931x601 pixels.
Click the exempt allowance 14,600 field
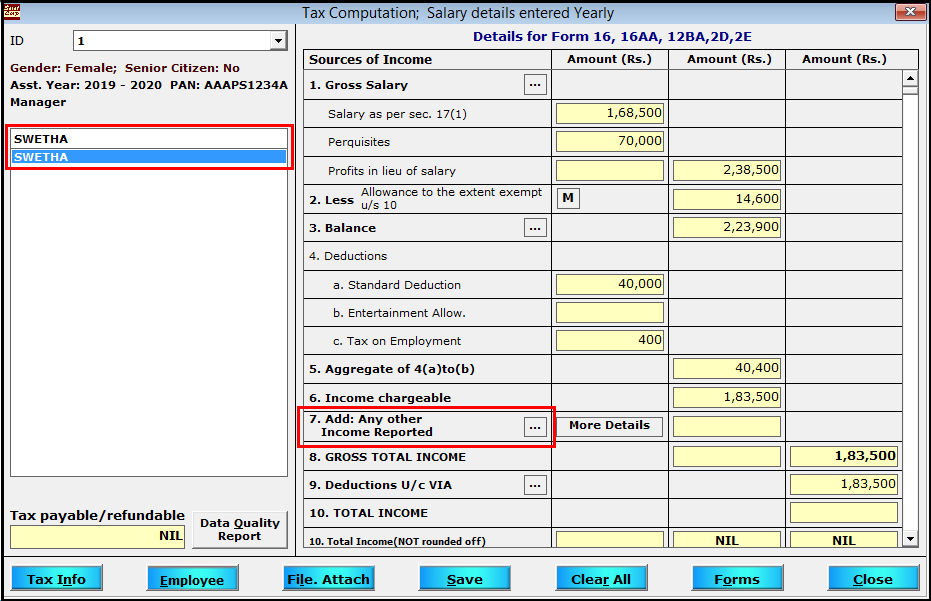pos(727,199)
